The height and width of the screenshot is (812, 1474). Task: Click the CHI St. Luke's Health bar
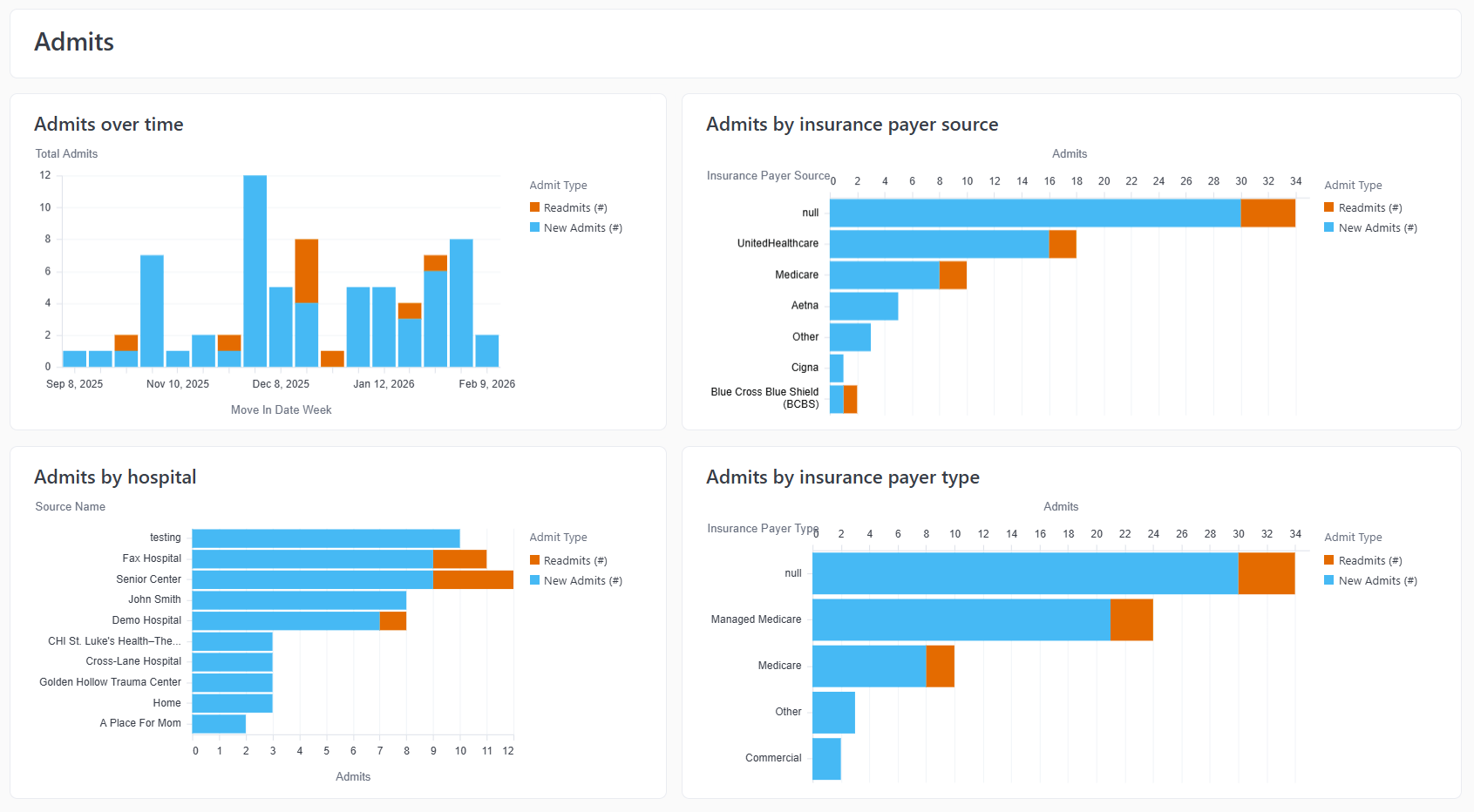[x=233, y=641]
